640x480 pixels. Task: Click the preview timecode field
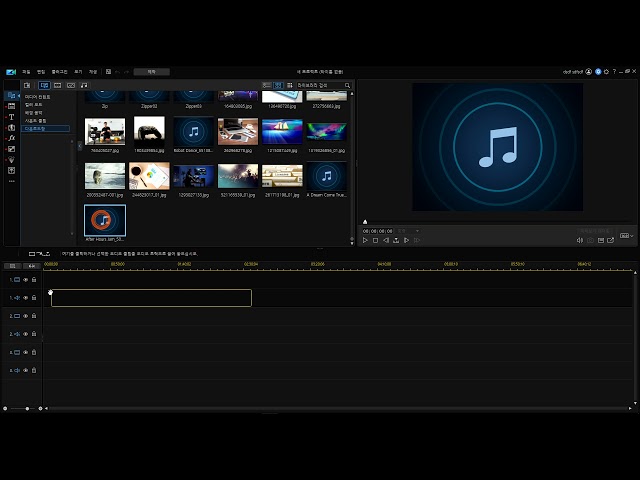click(378, 231)
